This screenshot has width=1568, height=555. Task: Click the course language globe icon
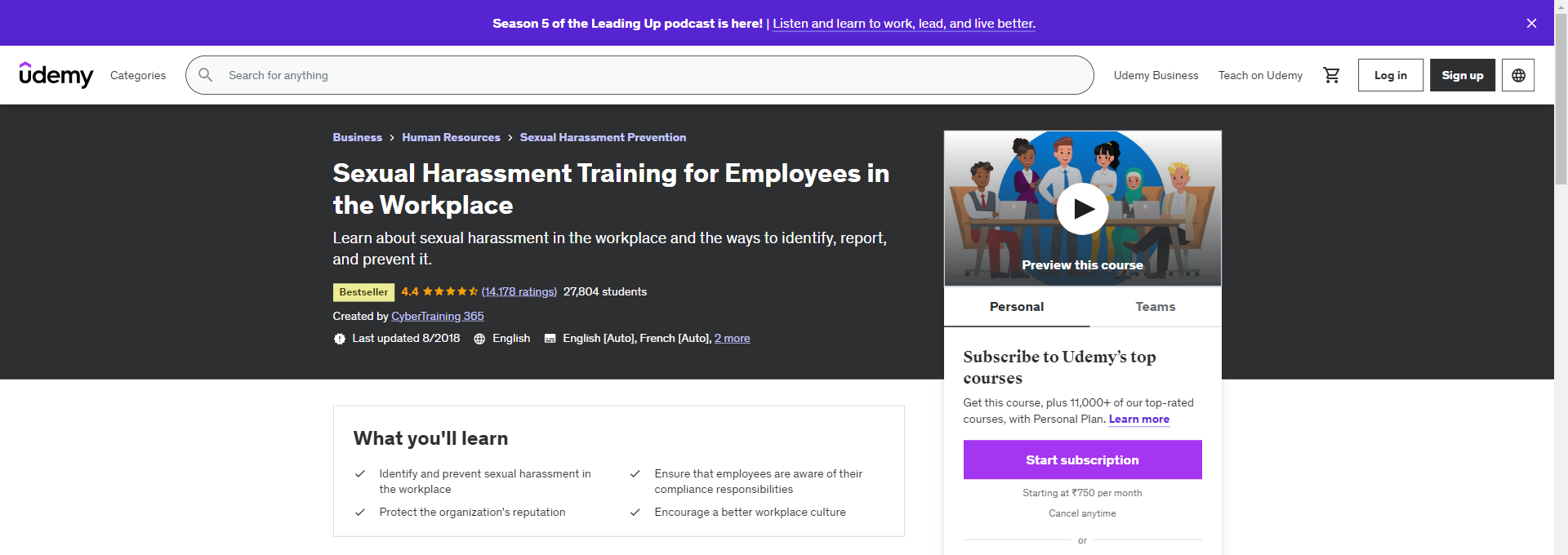[x=479, y=339]
